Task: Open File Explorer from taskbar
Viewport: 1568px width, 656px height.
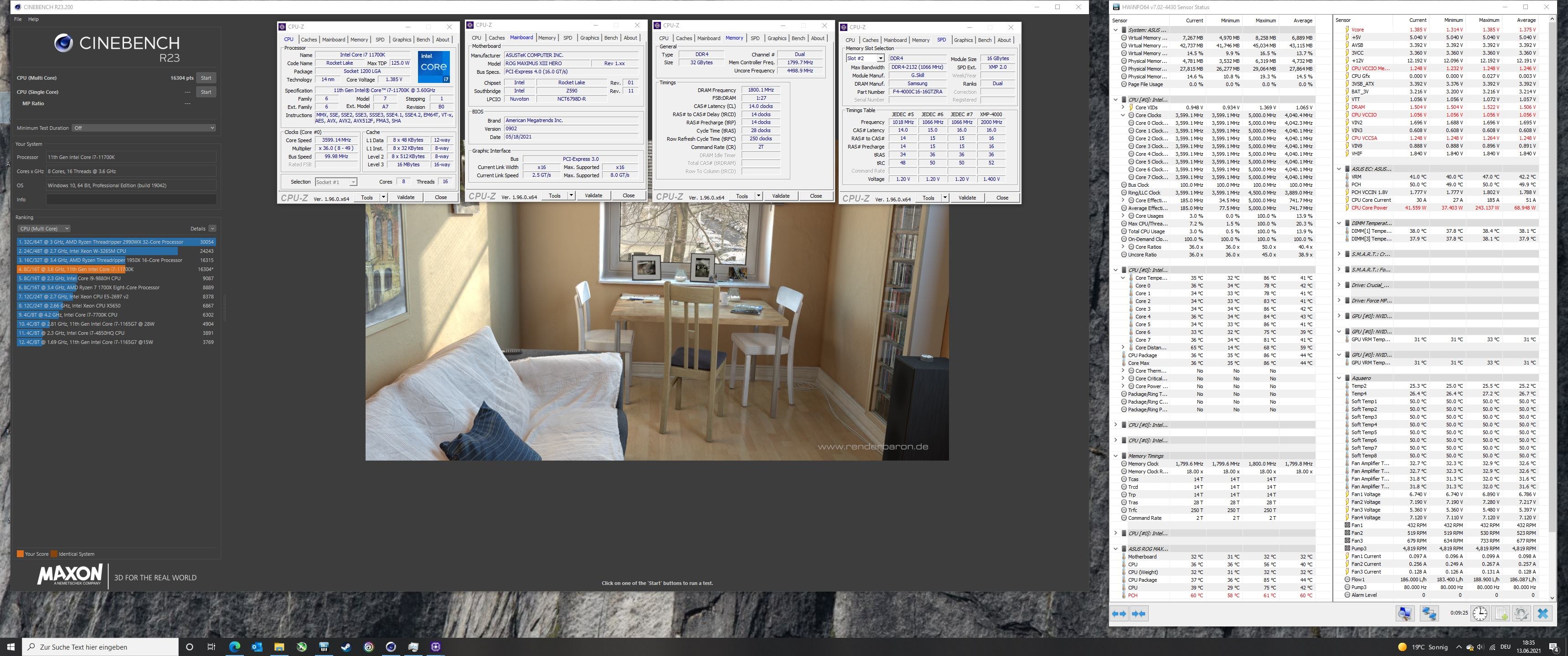Action: 279,646
